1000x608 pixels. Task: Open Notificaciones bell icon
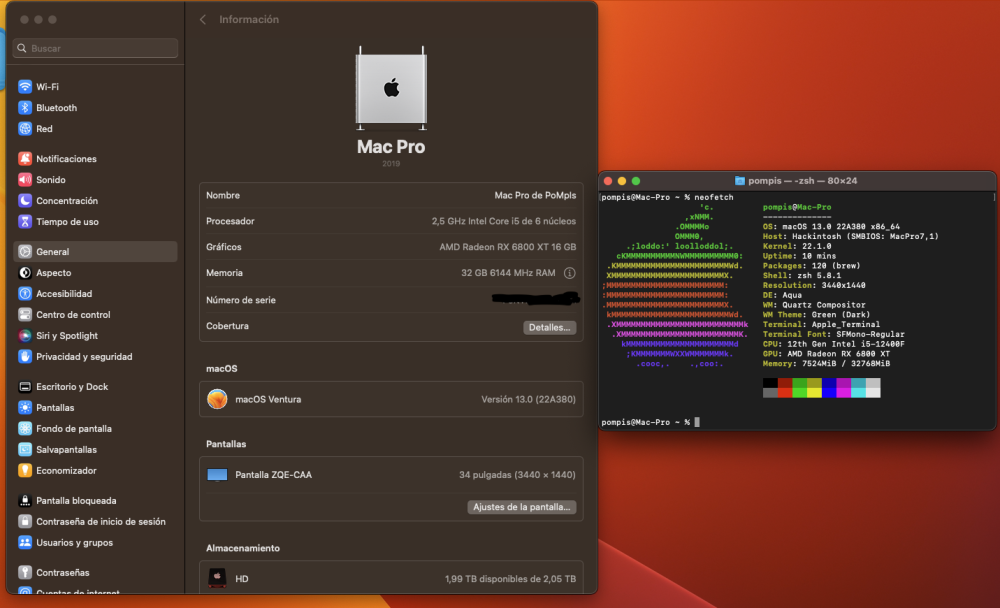click(x=25, y=159)
